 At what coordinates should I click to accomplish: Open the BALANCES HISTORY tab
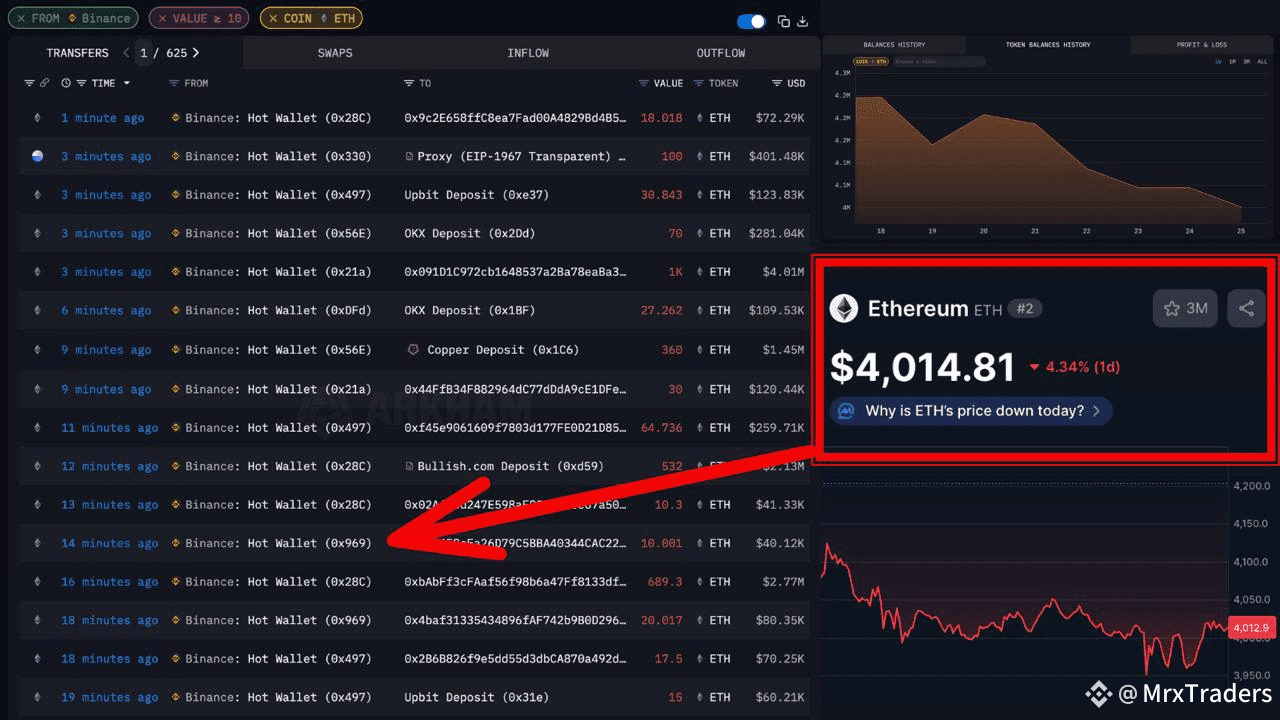[894, 45]
